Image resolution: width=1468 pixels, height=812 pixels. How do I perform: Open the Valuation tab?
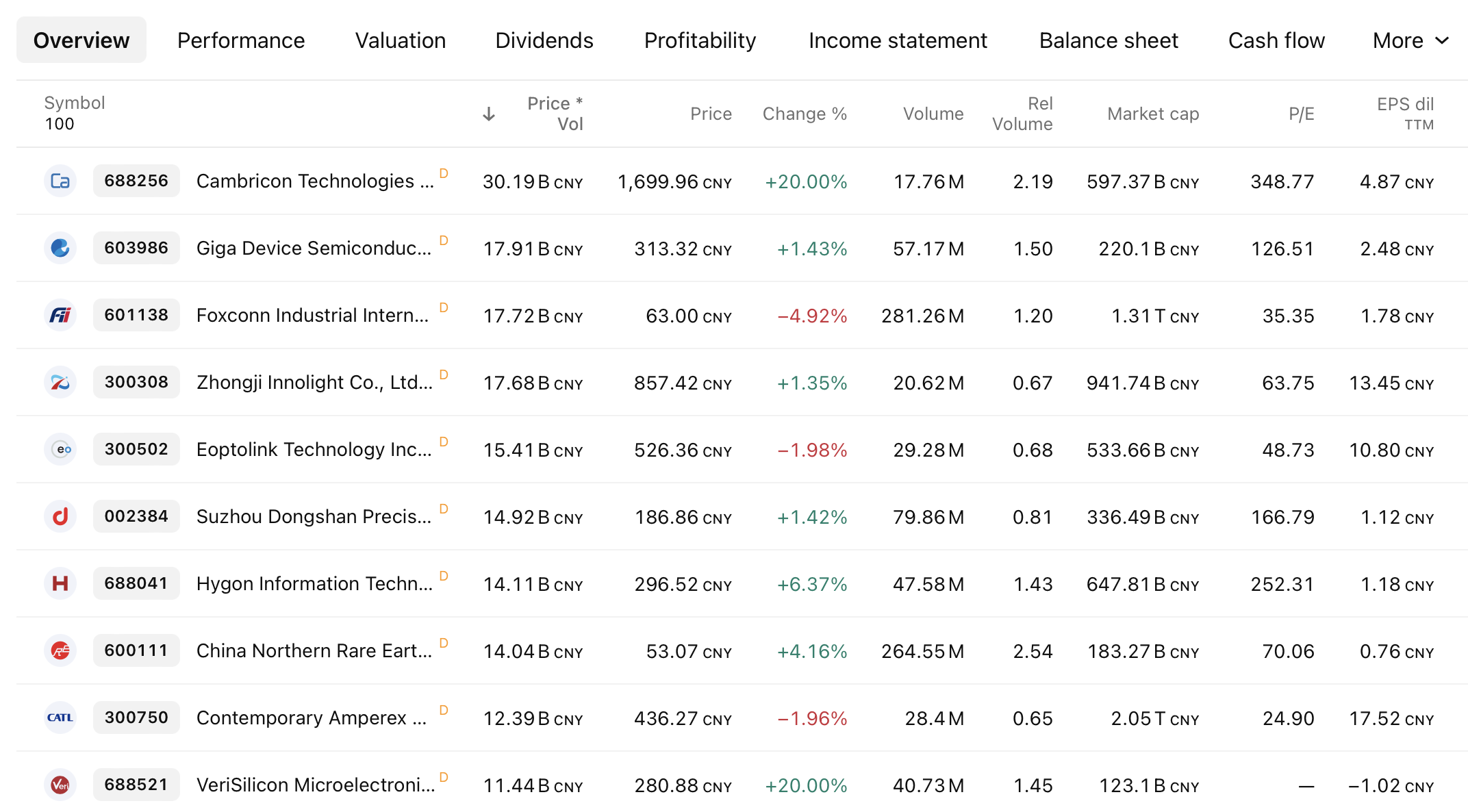(401, 40)
